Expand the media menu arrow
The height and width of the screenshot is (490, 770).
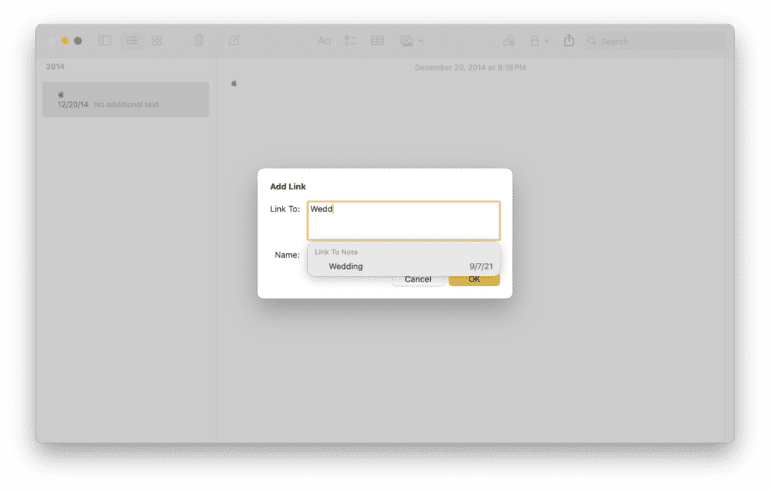pyautogui.click(x=421, y=41)
